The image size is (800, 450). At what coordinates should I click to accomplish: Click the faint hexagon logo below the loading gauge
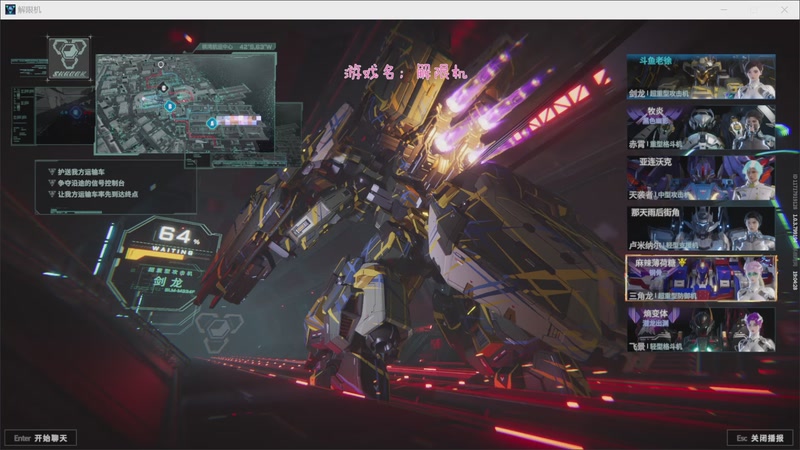click(x=219, y=332)
